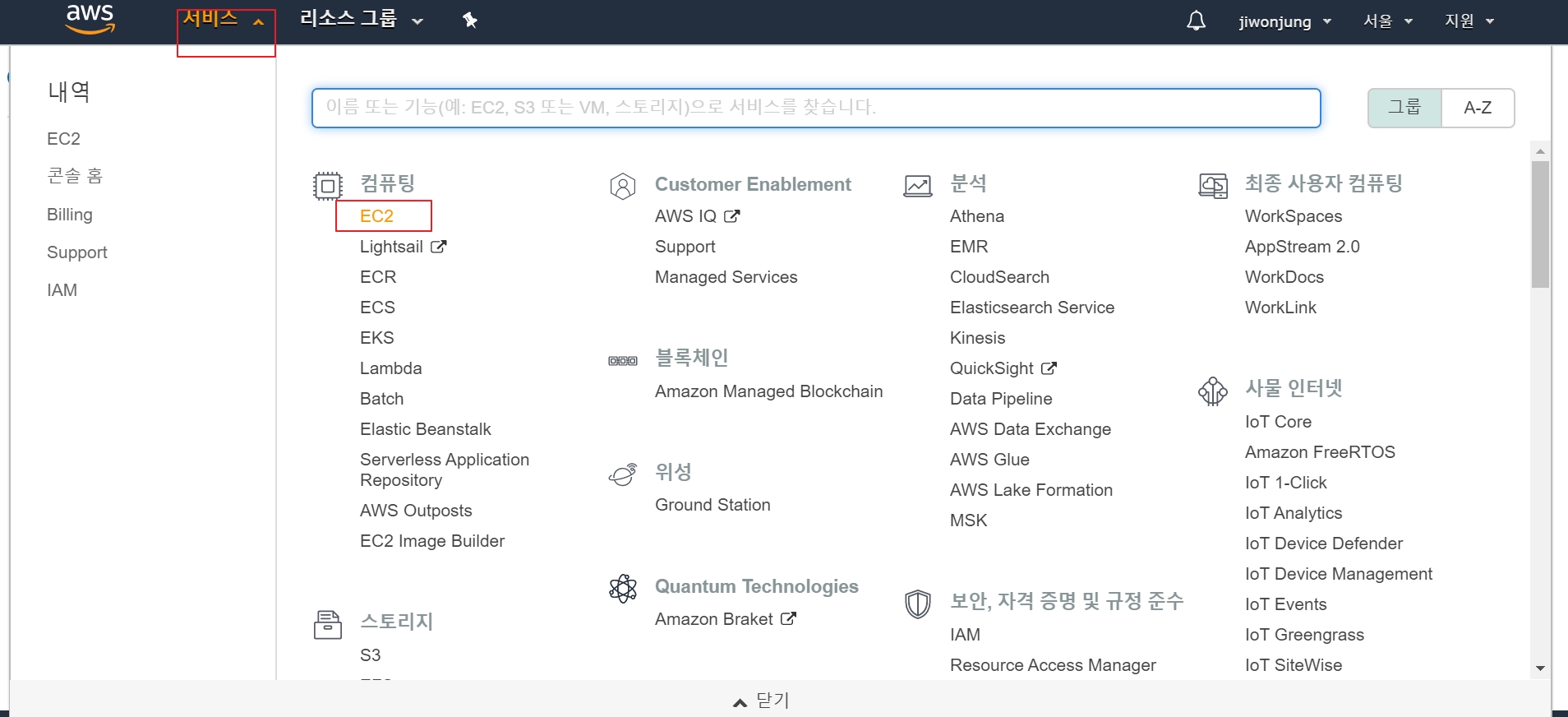
Task: Open Amazon Managed Blockchain
Action: click(x=768, y=391)
